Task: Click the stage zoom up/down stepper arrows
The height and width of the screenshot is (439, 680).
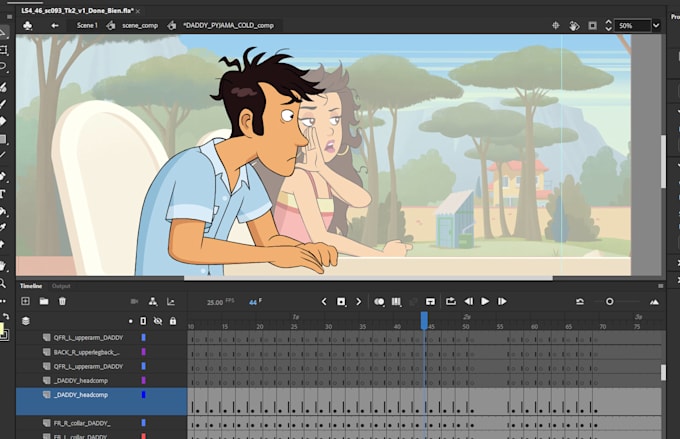Action: pos(608,26)
